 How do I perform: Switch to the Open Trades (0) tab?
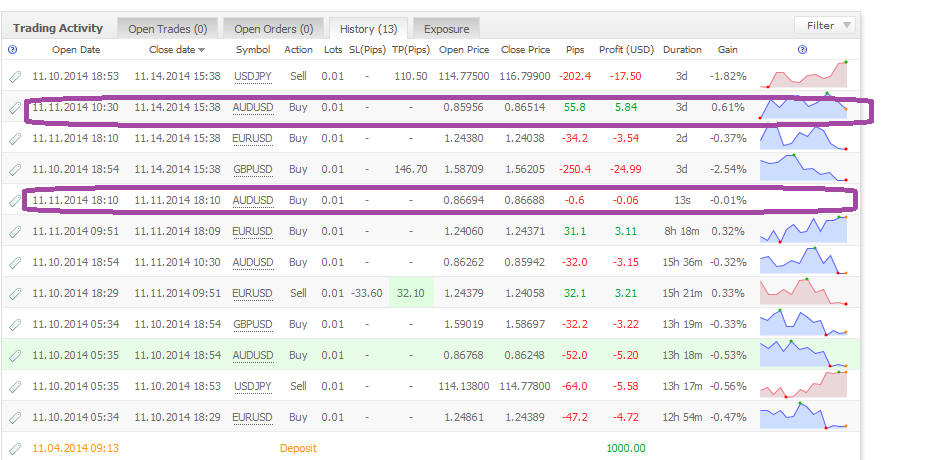168,28
